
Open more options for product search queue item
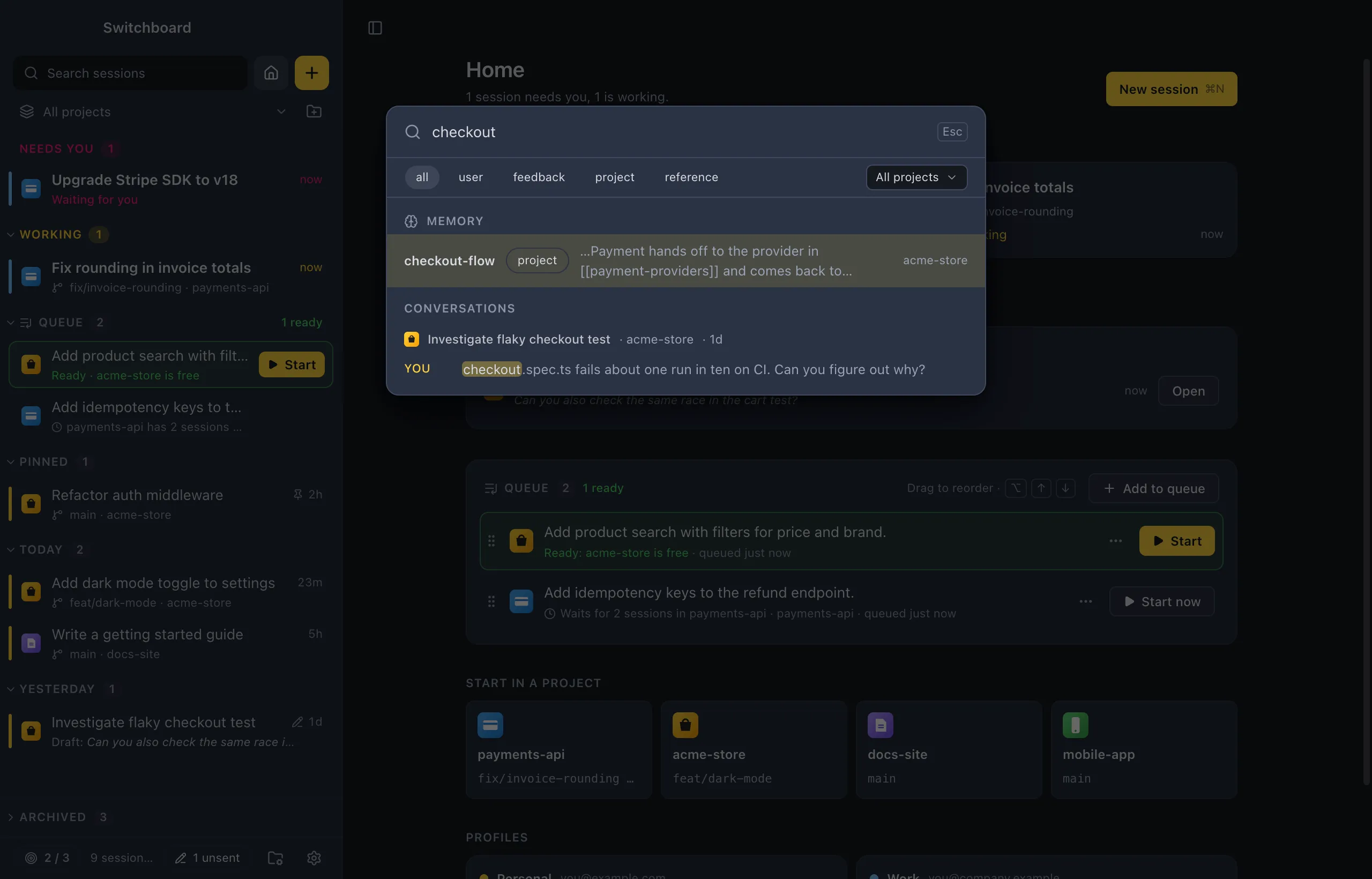coord(1116,541)
